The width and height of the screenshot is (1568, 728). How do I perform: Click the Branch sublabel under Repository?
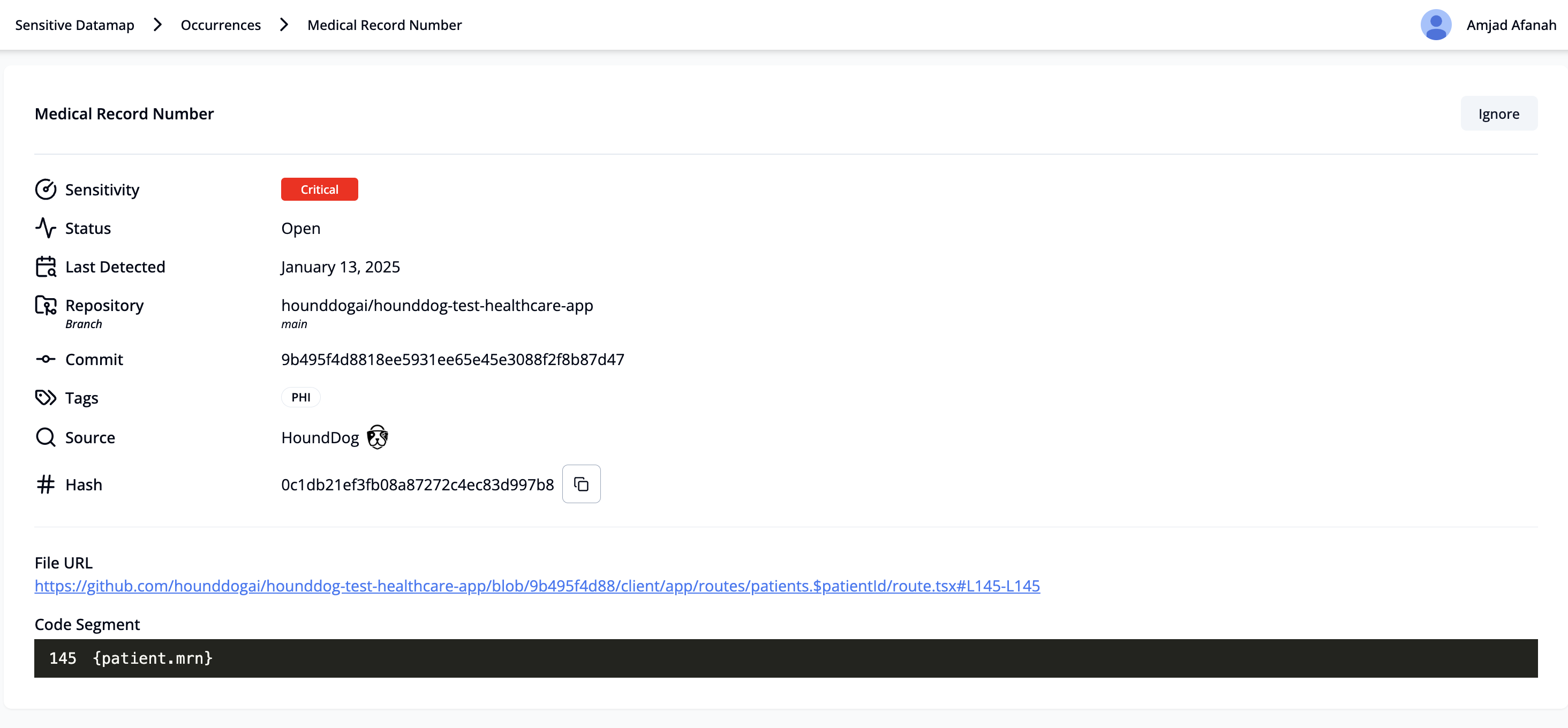click(84, 324)
